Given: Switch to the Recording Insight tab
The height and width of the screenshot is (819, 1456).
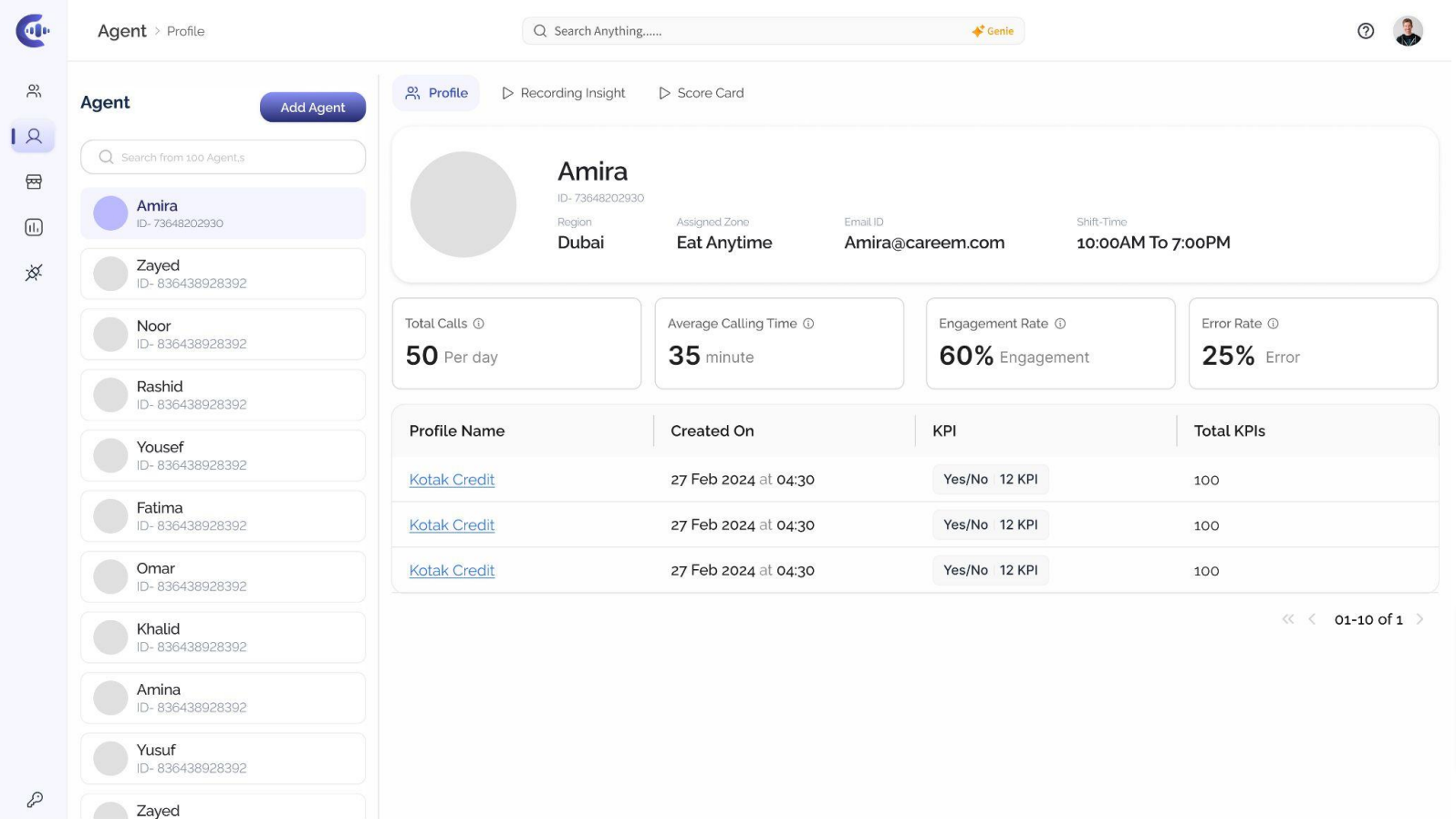Looking at the screenshot, I should click(564, 93).
